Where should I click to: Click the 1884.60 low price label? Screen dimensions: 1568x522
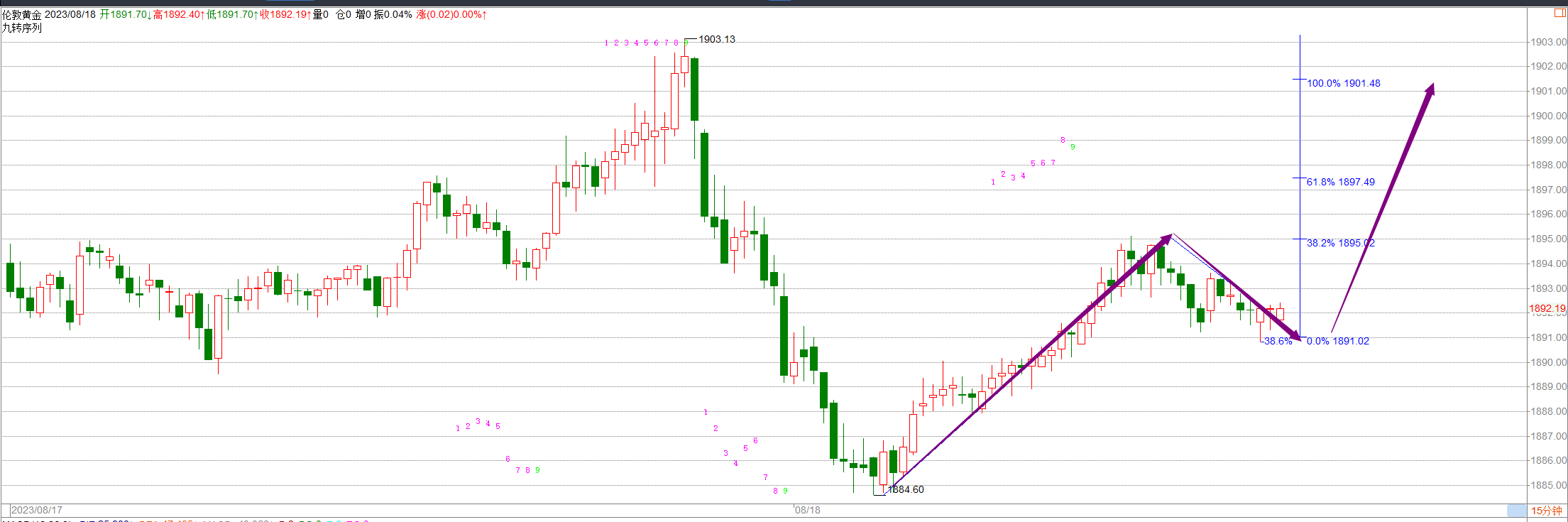(906, 489)
